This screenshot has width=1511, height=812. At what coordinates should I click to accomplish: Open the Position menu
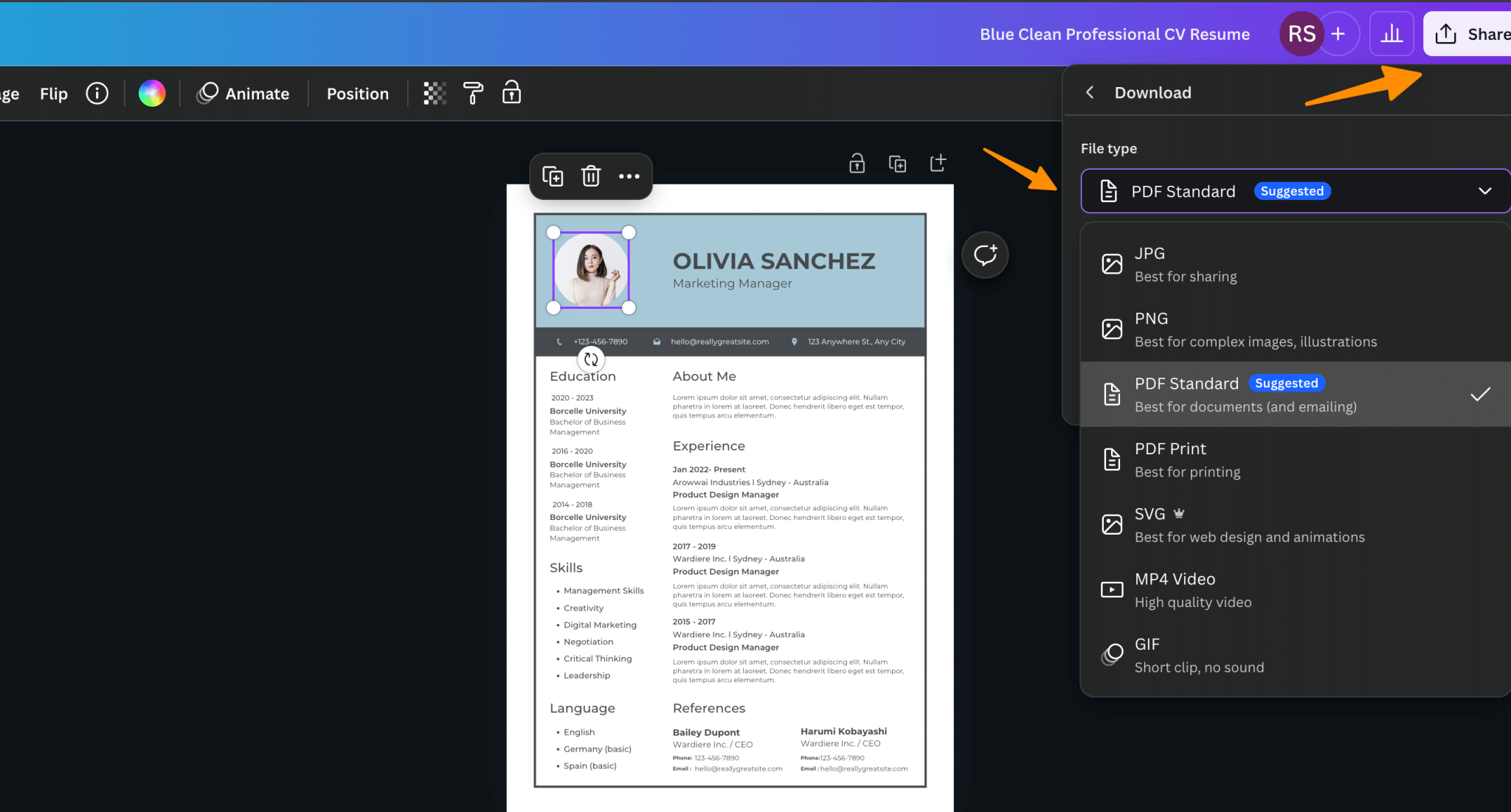coord(357,93)
